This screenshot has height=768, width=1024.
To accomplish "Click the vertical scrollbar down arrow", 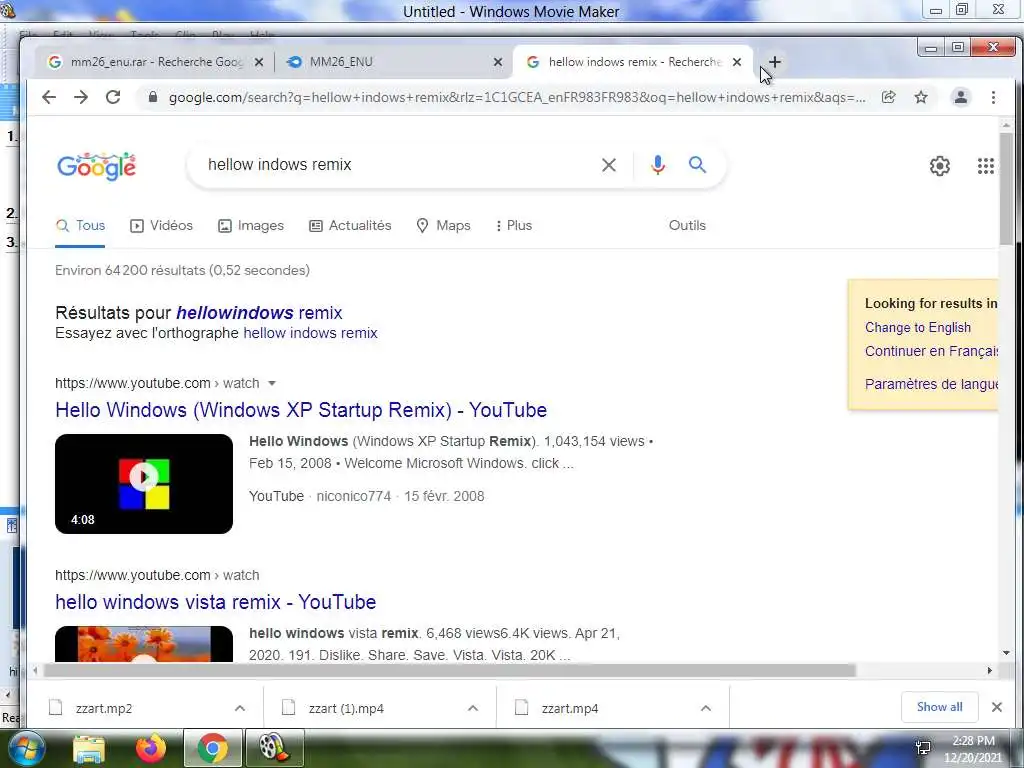I will tap(1006, 653).
